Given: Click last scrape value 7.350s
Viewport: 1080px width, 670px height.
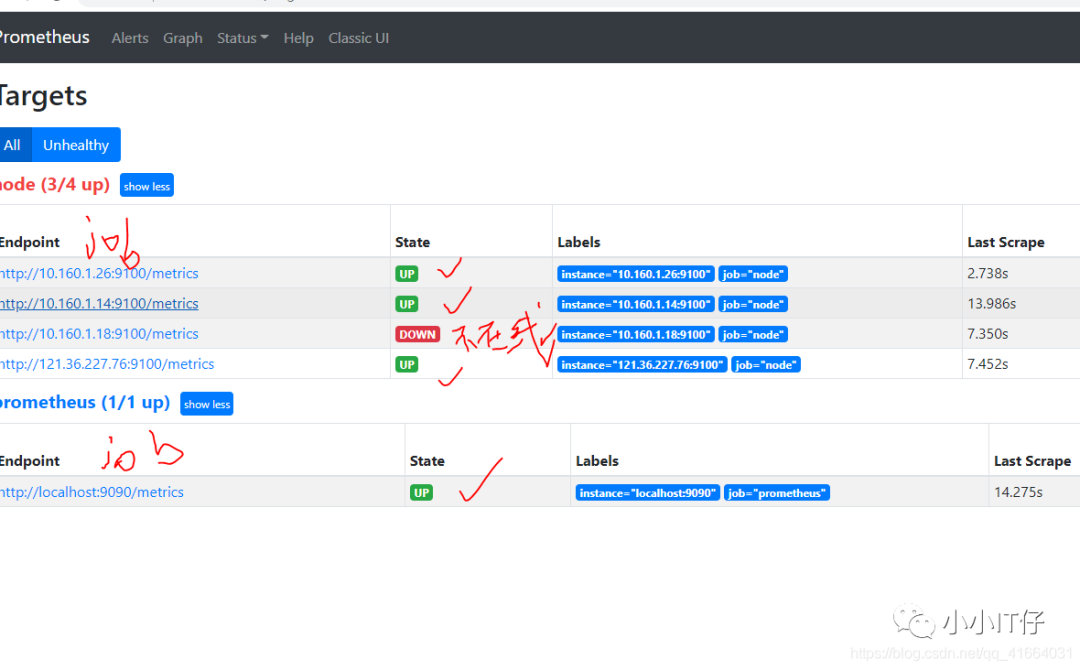Looking at the screenshot, I should tap(988, 334).
